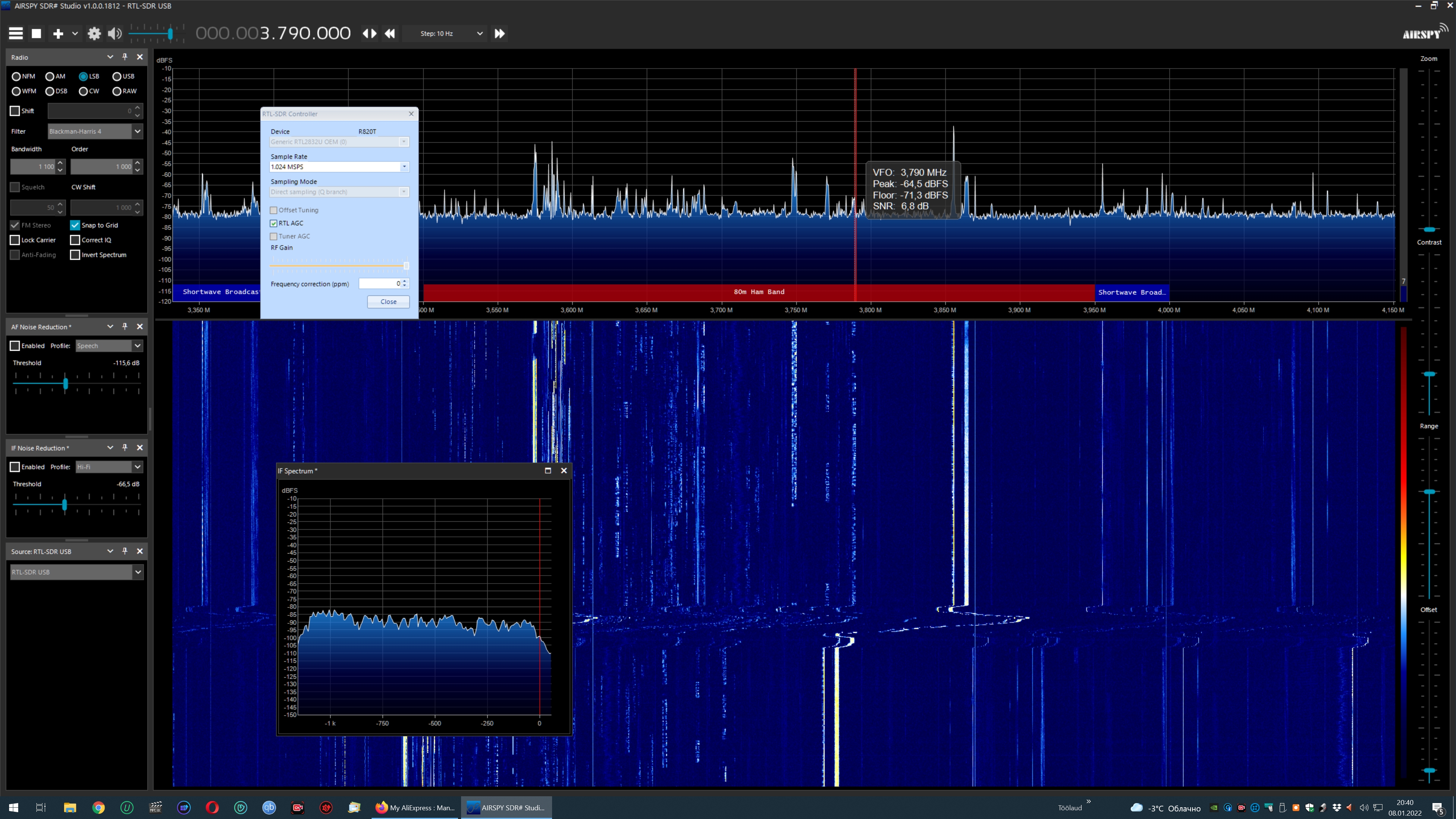The image size is (1456, 819).
Task: Collapse the Source RTL-SDR USB panel
Action: coord(110,551)
